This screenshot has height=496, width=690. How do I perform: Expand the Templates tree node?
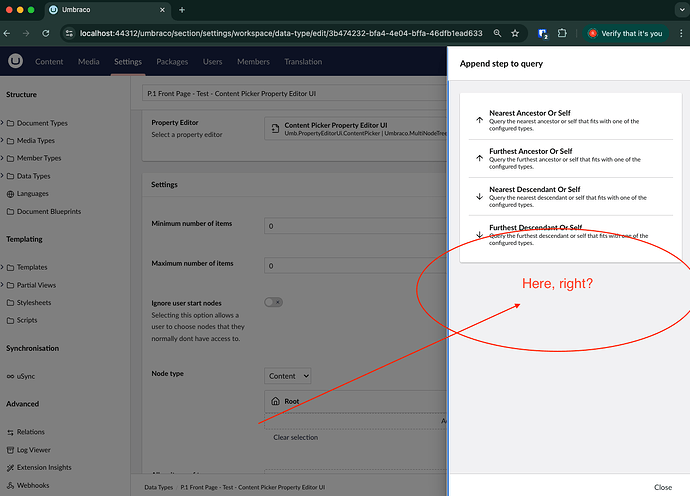point(2,267)
